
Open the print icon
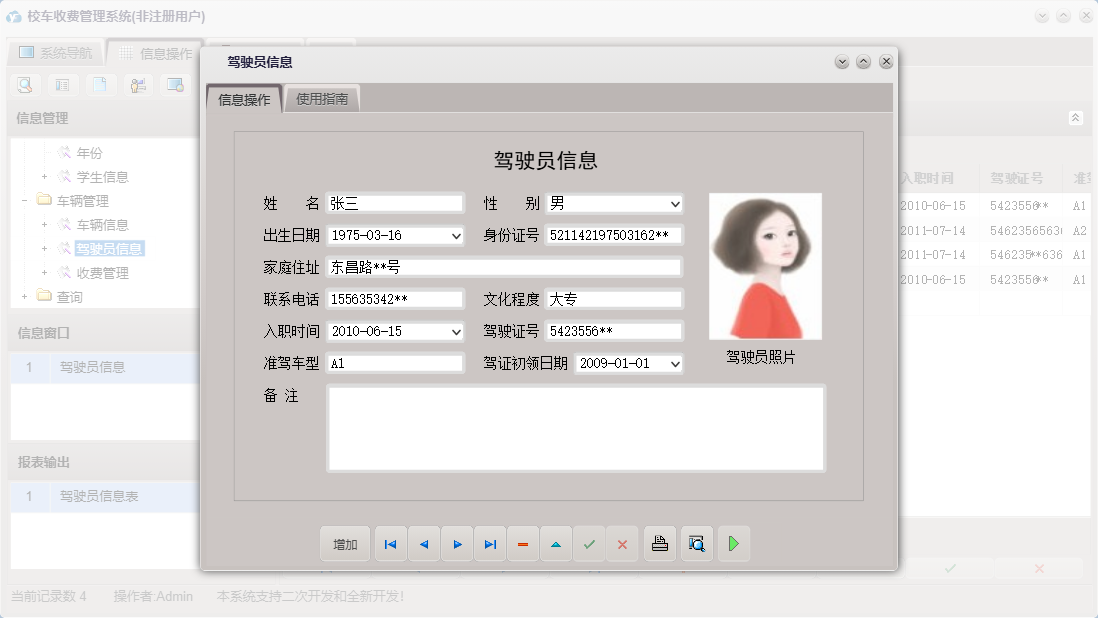pyautogui.click(x=659, y=543)
